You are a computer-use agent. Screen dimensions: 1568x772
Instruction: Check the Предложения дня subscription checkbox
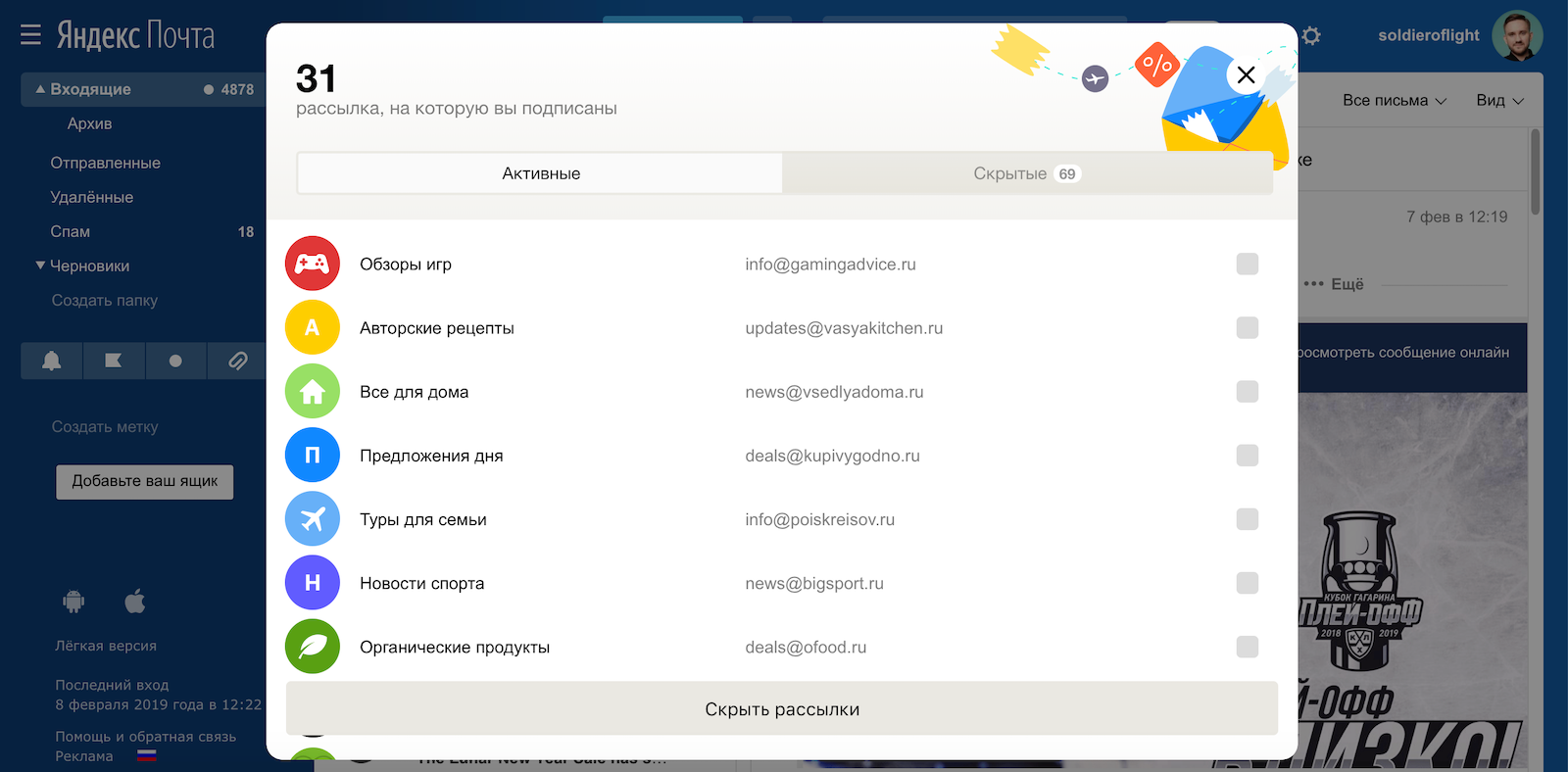pyautogui.click(x=1248, y=455)
